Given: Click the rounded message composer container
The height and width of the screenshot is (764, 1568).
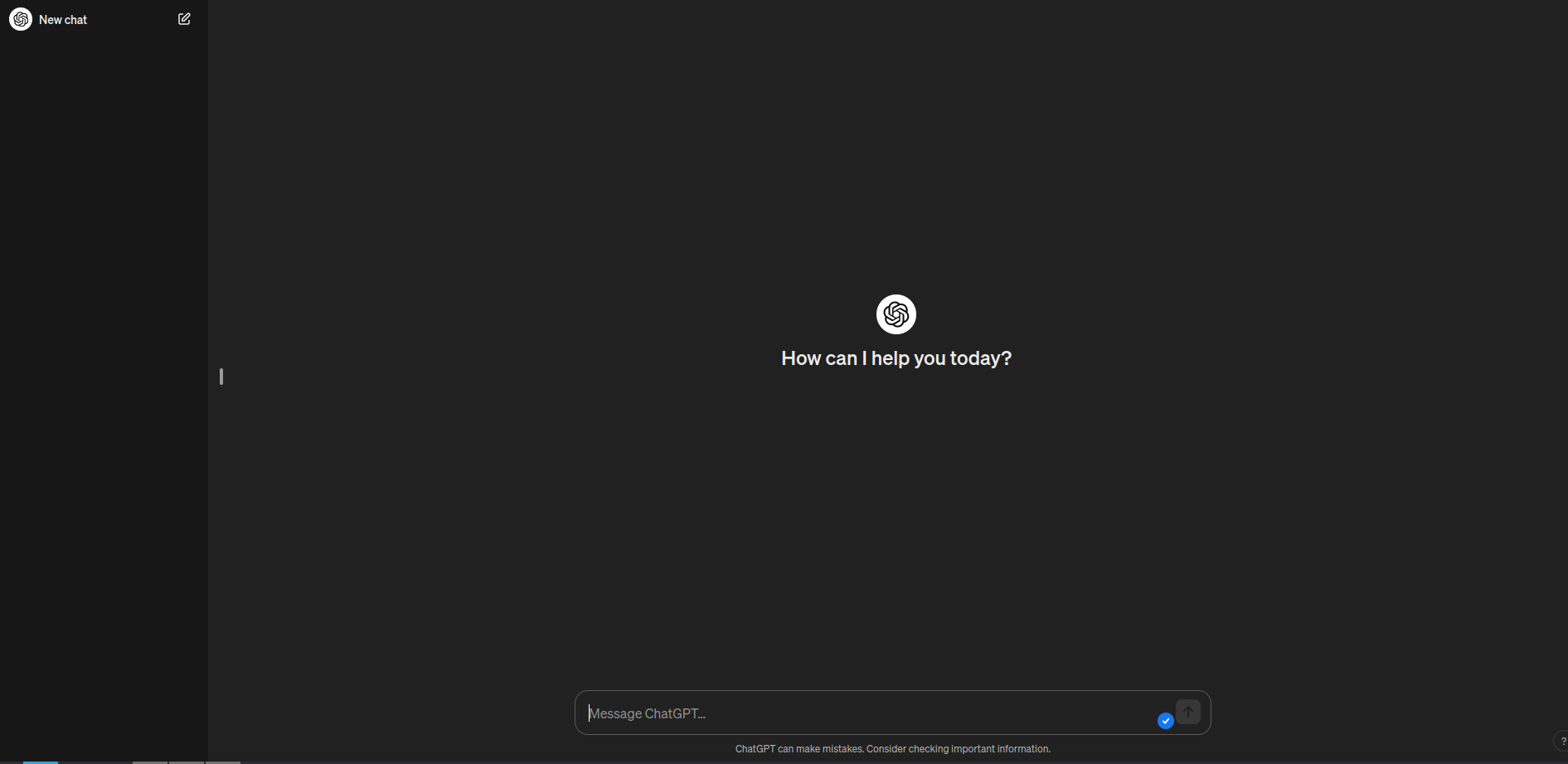Looking at the screenshot, I should point(891,713).
